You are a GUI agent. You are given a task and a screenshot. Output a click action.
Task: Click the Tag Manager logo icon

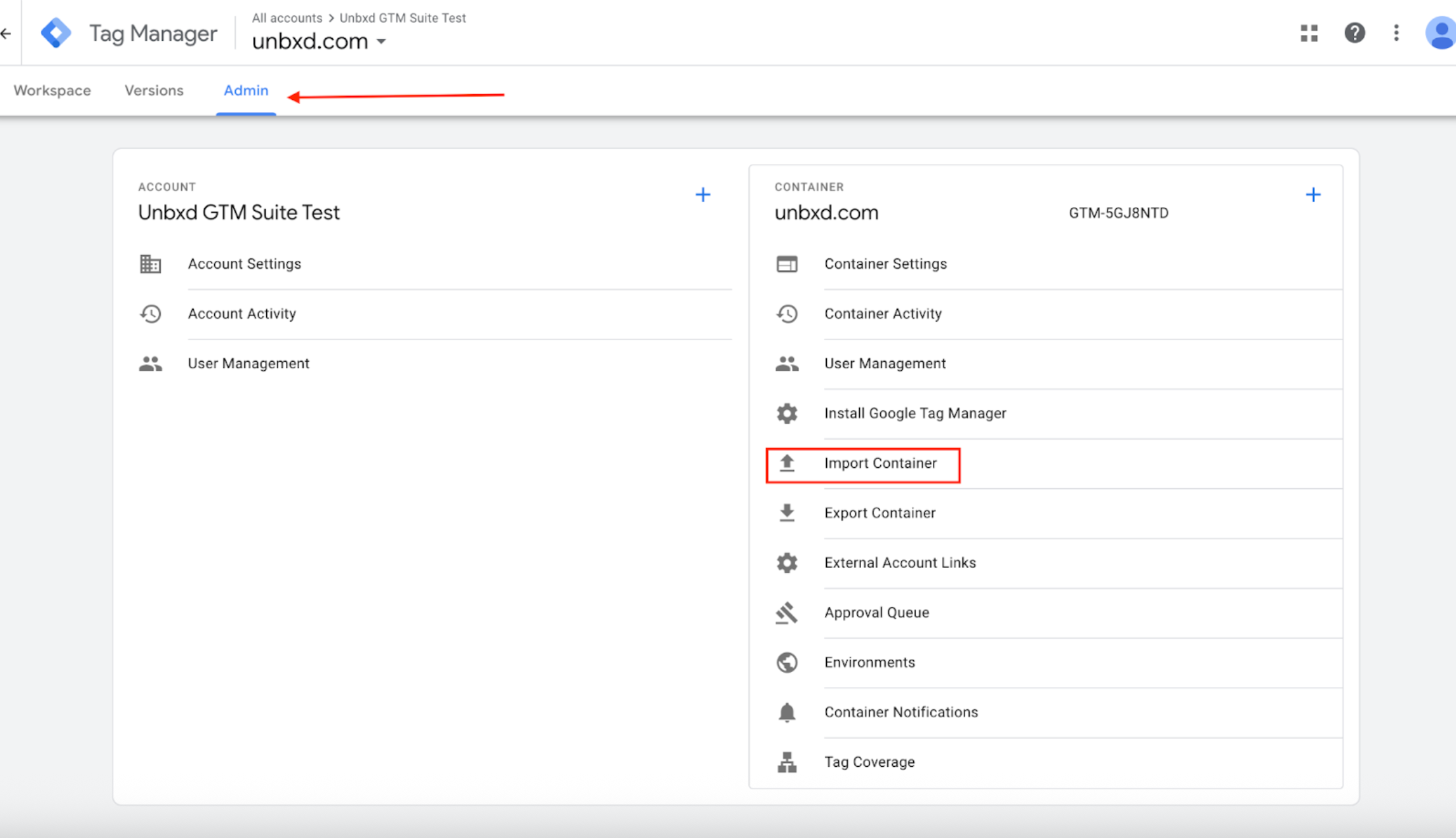click(x=56, y=33)
